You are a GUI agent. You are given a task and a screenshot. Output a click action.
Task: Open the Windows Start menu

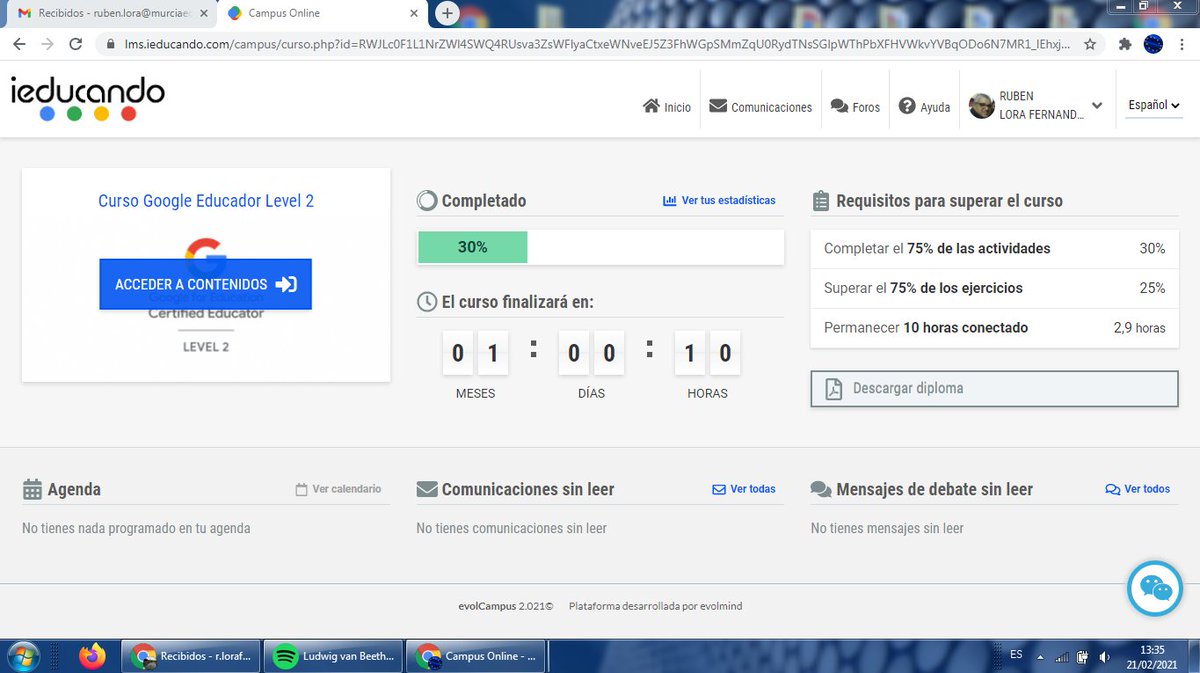(23, 656)
